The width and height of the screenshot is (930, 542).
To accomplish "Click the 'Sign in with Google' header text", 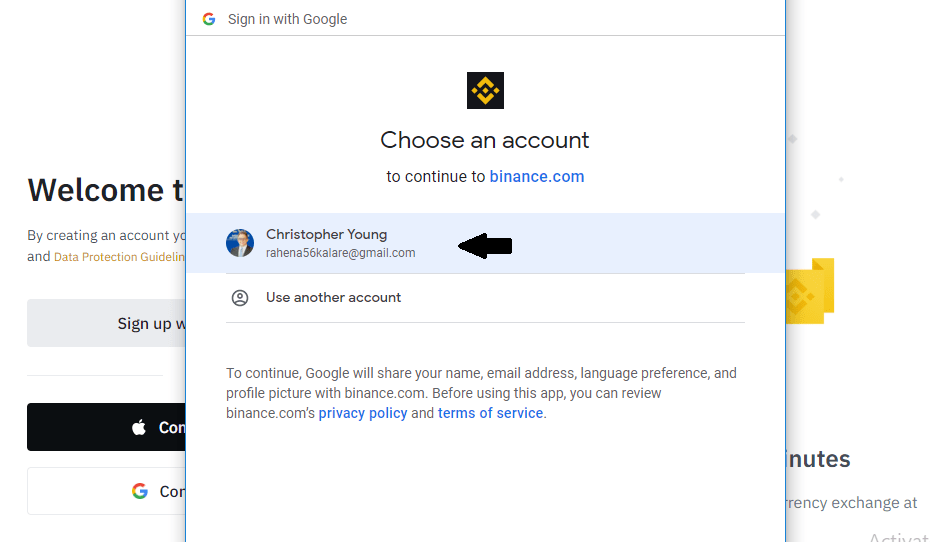I will (x=288, y=19).
